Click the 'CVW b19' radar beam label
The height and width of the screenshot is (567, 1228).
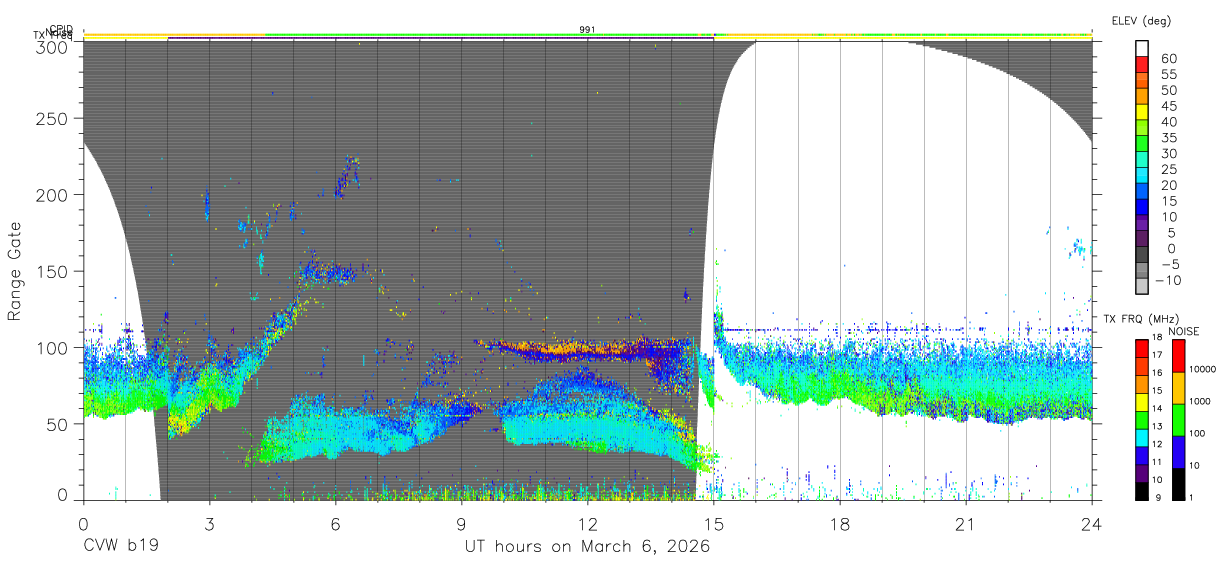pos(120,547)
